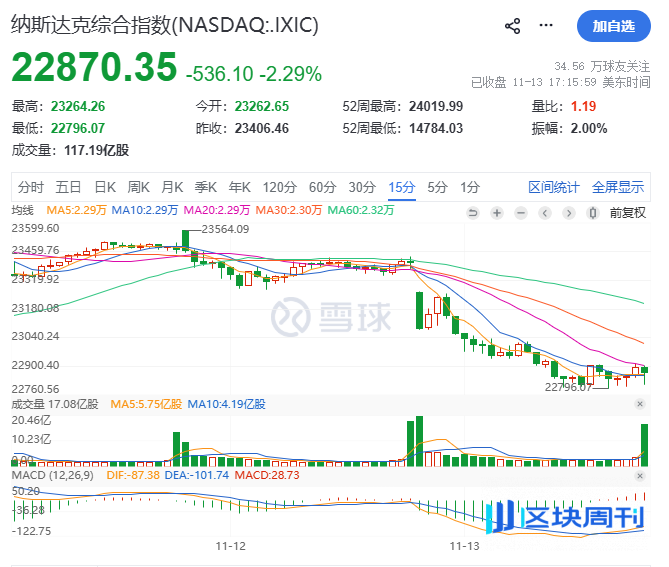The height and width of the screenshot is (567, 669).
Task: Click the DIF:-87.38 value
Action: click(x=133, y=475)
